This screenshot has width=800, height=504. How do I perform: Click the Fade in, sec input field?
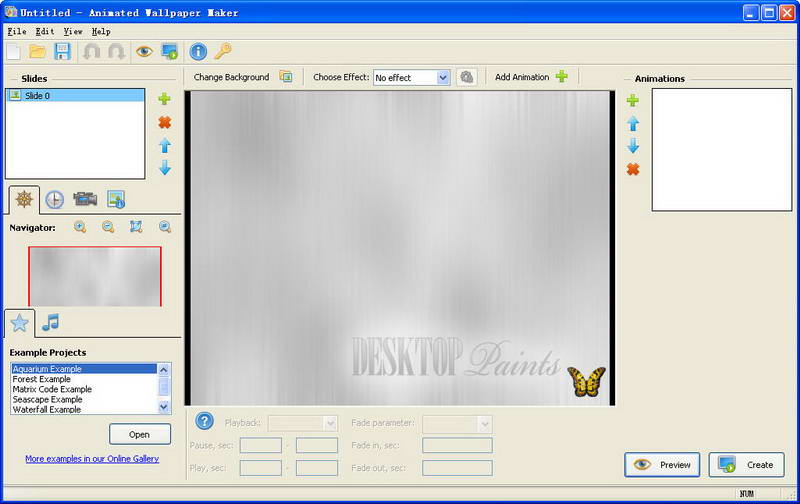point(457,445)
